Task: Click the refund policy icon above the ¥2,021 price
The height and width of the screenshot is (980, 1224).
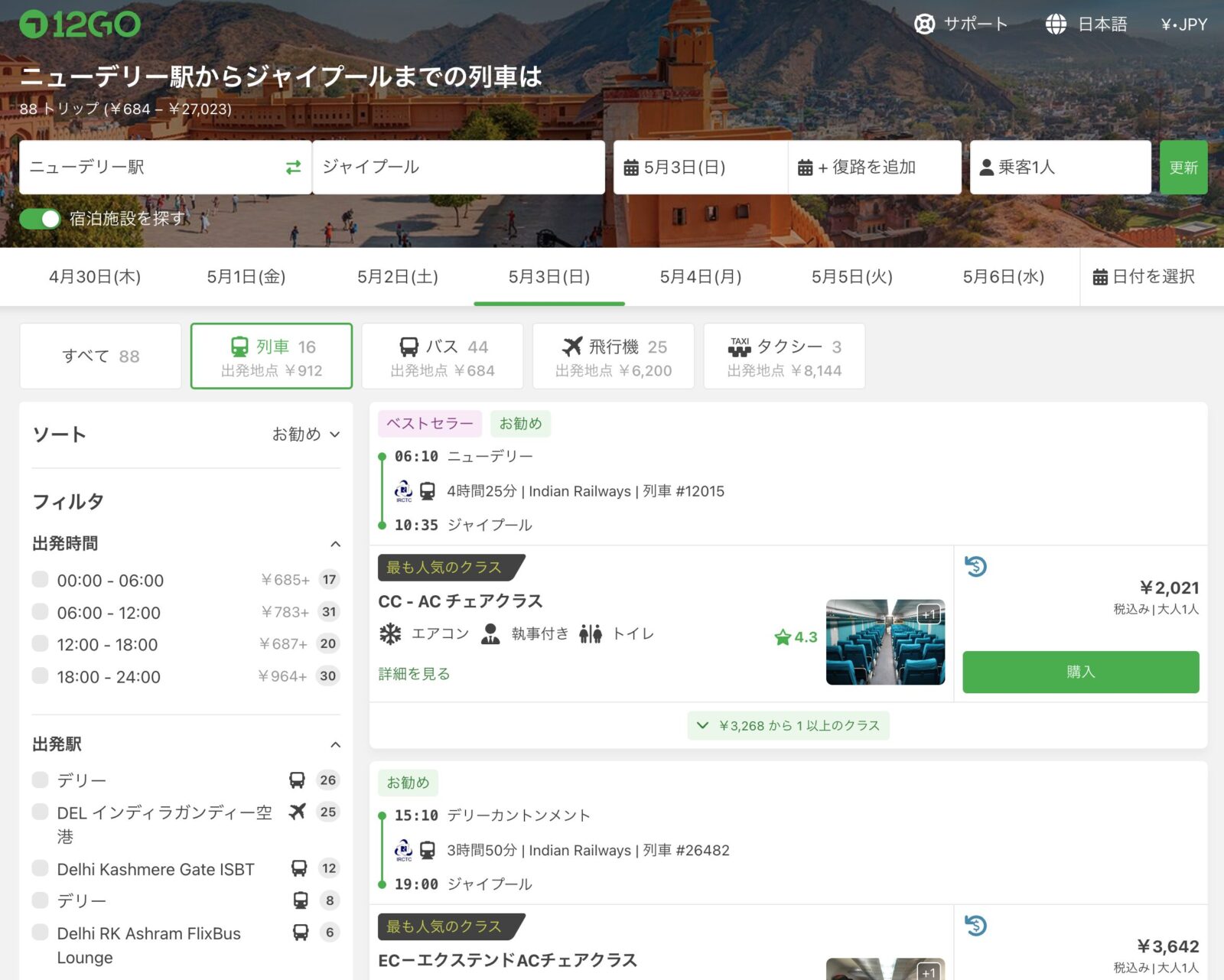Action: point(975,567)
